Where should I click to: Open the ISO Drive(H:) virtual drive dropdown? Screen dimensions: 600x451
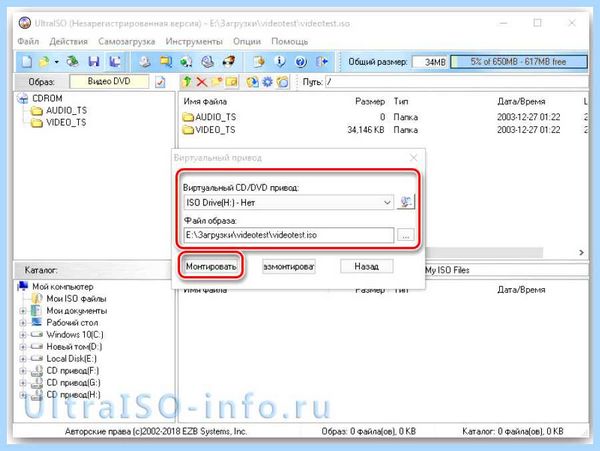(387, 202)
